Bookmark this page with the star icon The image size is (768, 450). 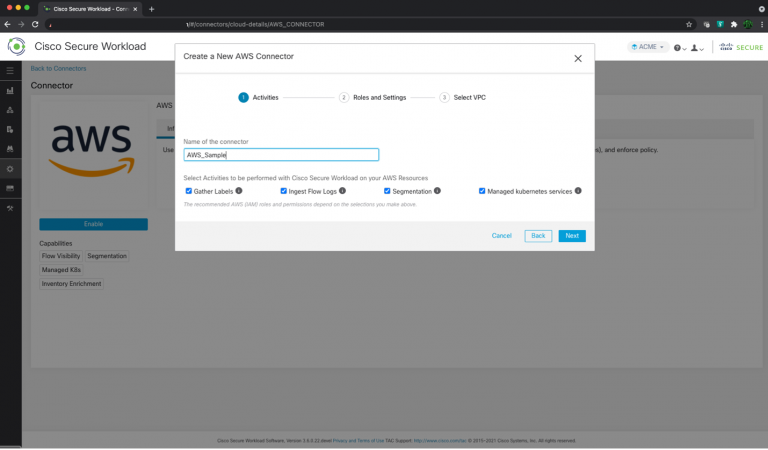pyautogui.click(x=689, y=24)
